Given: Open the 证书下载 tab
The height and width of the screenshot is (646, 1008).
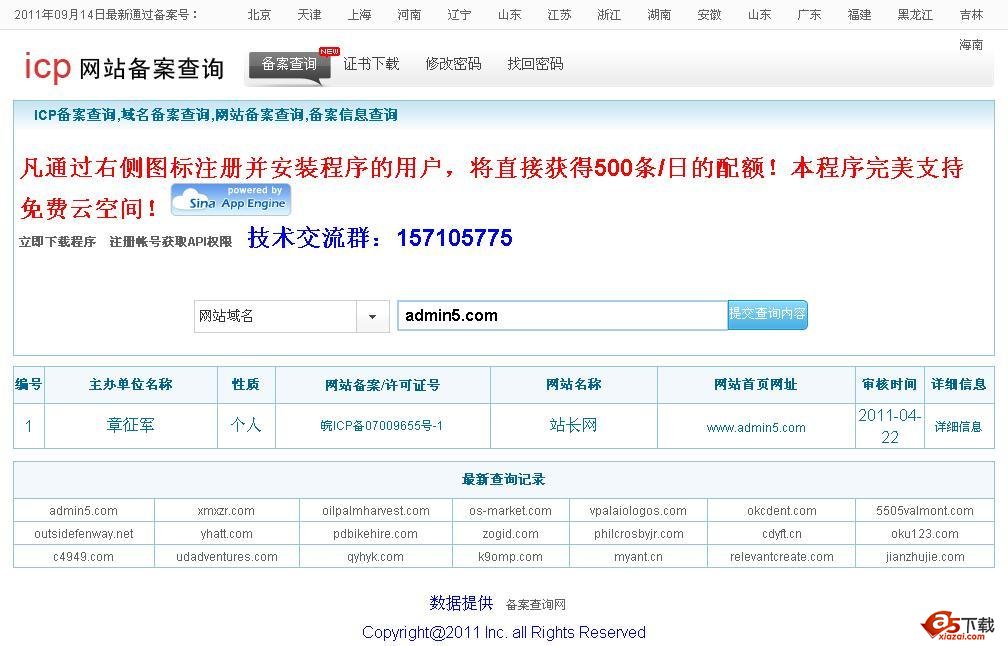Looking at the screenshot, I should [371, 64].
